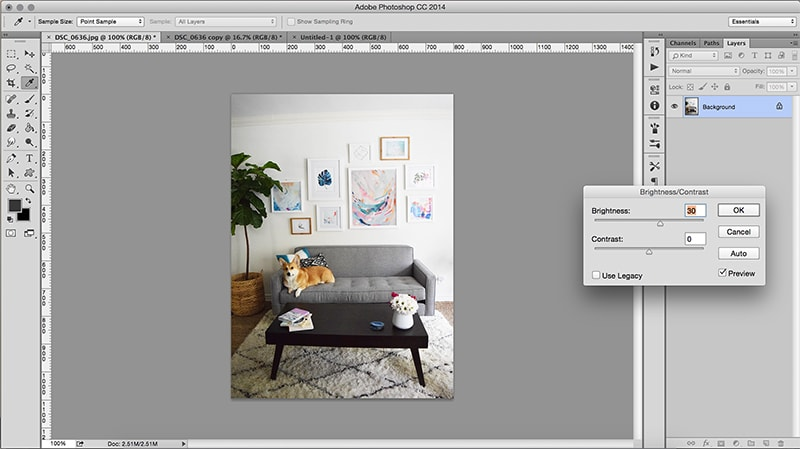Switch to the Paths tab
800x449 pixels.
(711, 43)
